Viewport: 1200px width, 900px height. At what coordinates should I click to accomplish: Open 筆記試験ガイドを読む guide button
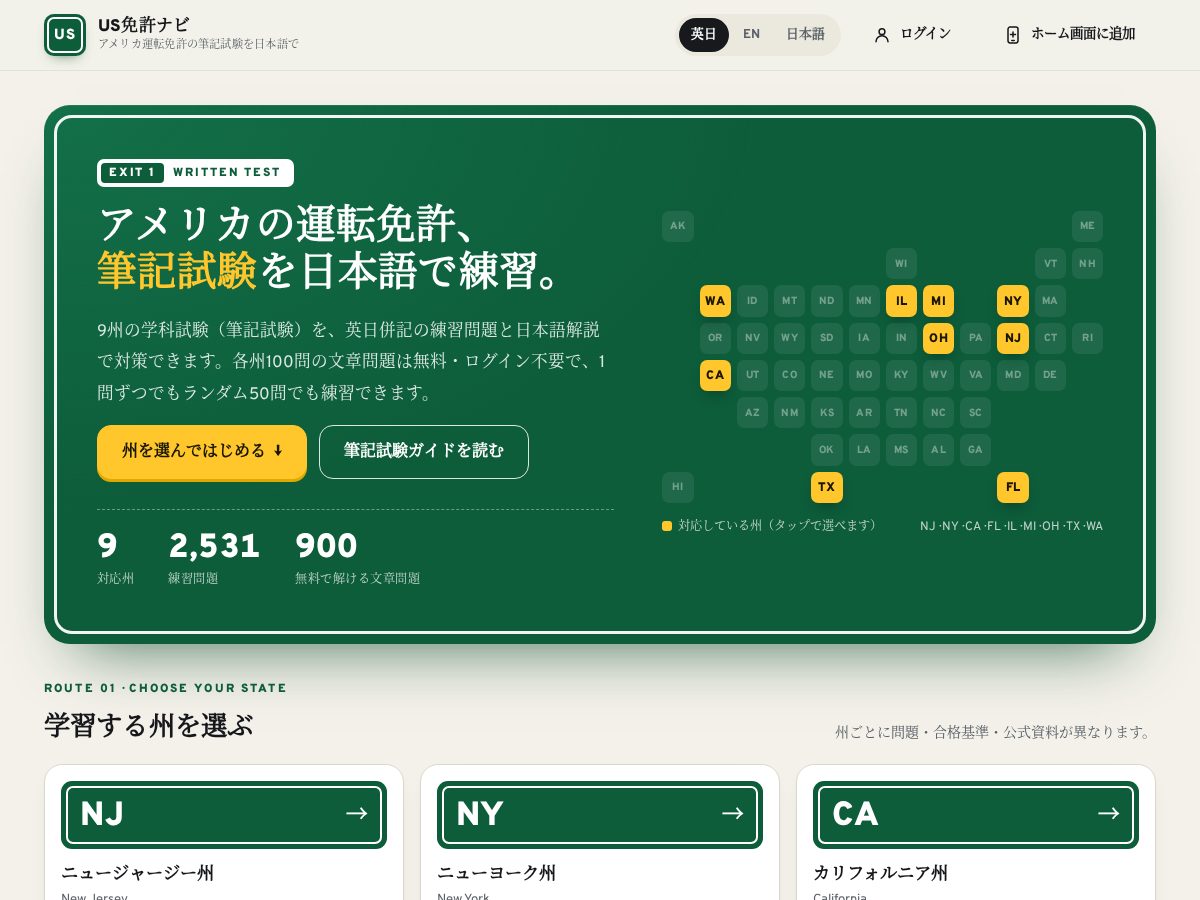[424, 452]
